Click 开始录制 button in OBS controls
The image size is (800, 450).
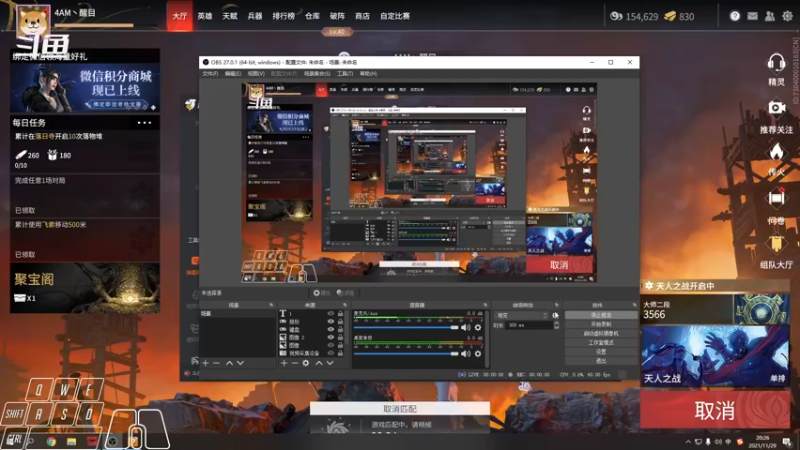pos(601,324)
